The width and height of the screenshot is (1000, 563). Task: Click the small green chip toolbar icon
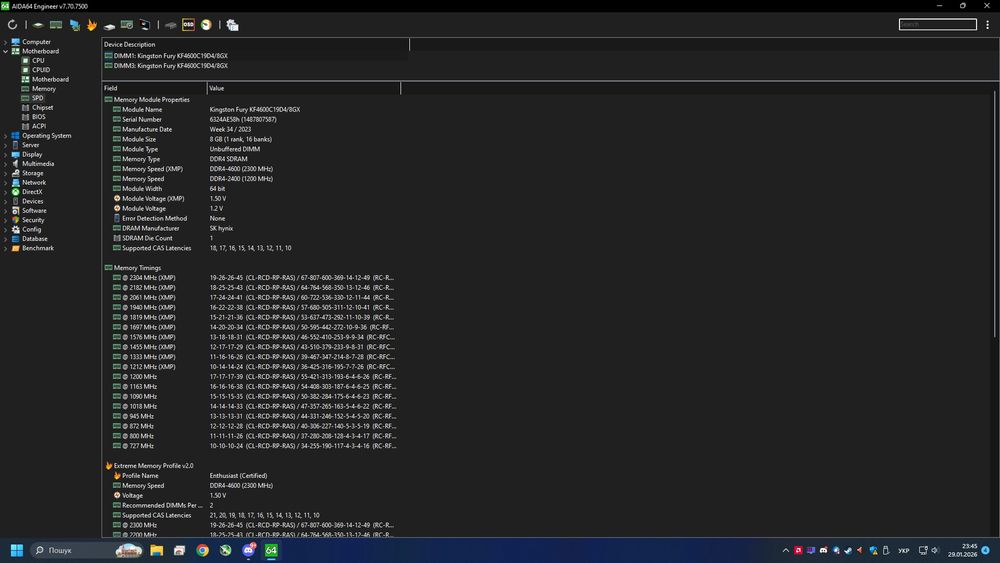[x=38, y=25]
